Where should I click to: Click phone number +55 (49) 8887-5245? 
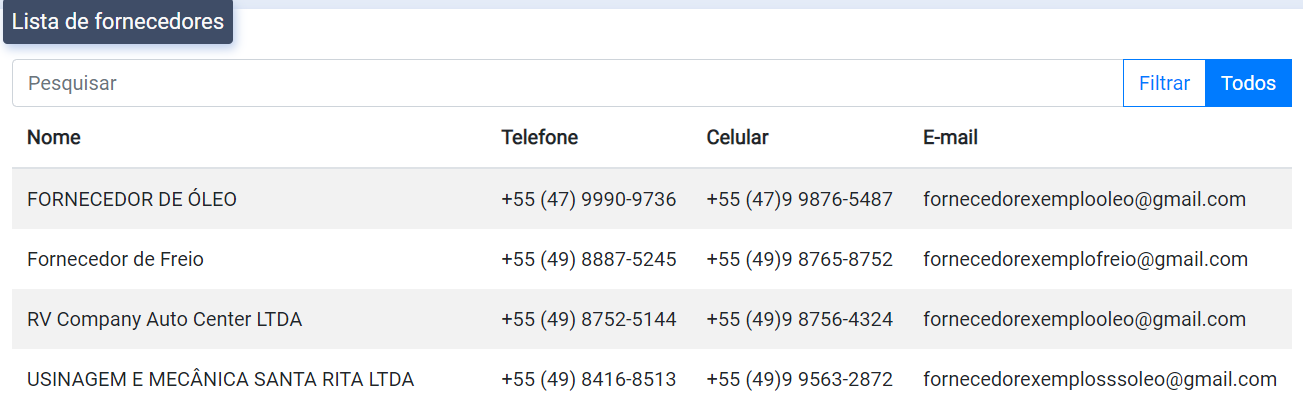point(589,259)
